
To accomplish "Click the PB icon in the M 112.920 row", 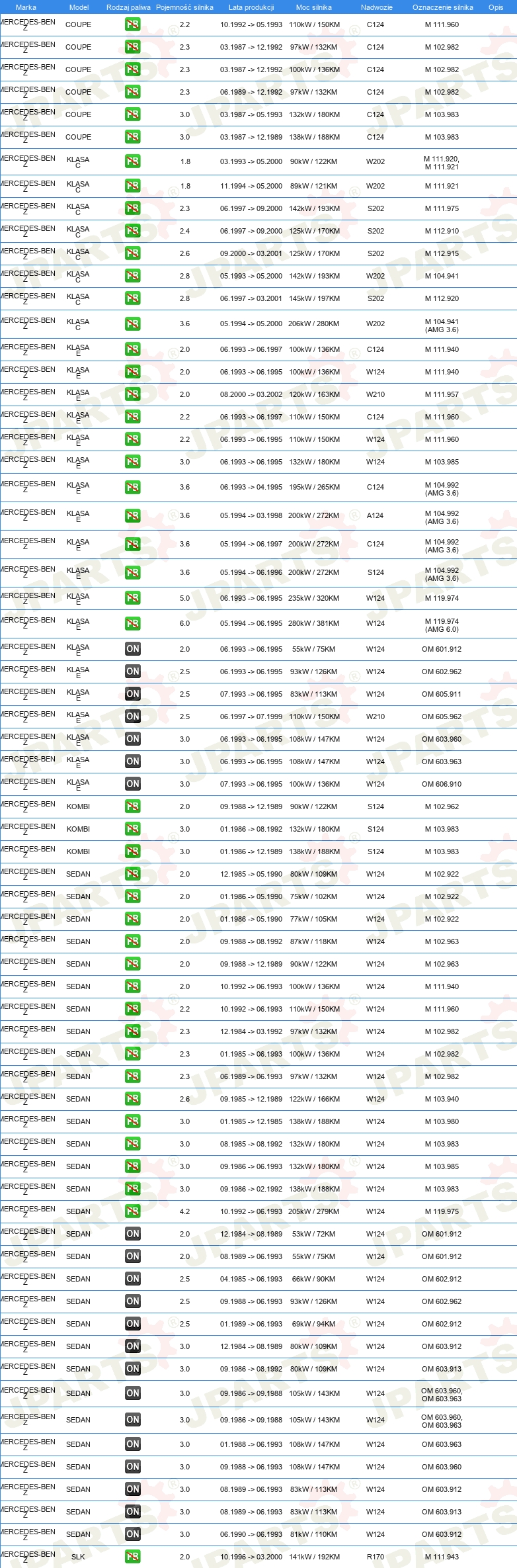I will pyautogui.click(x=133, y=298).
